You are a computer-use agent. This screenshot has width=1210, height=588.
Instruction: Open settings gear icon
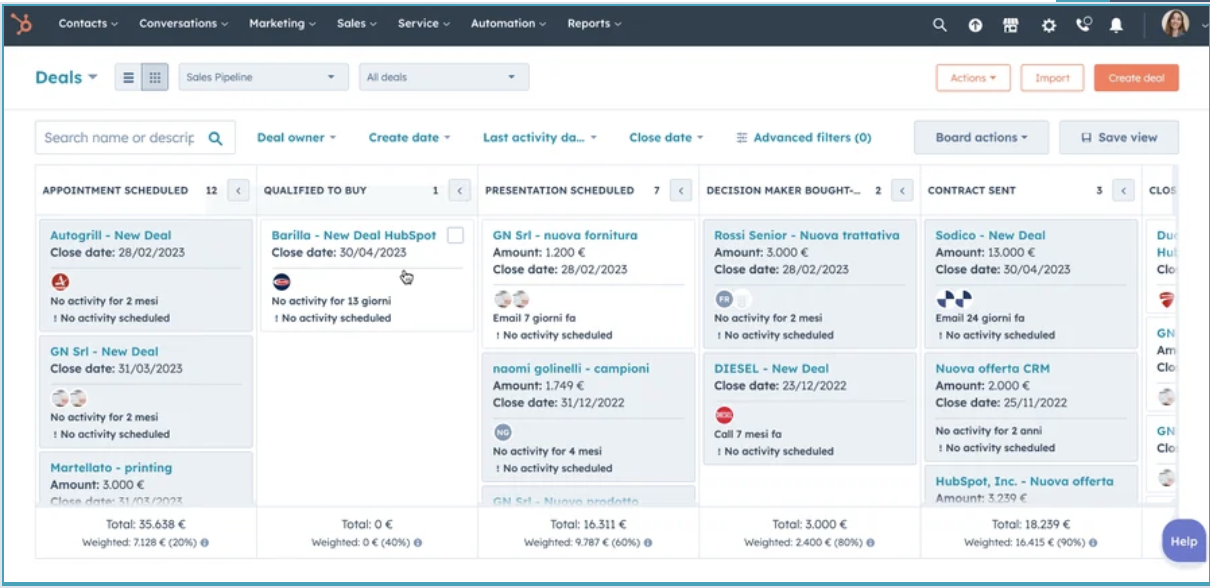coord(1048,25)
